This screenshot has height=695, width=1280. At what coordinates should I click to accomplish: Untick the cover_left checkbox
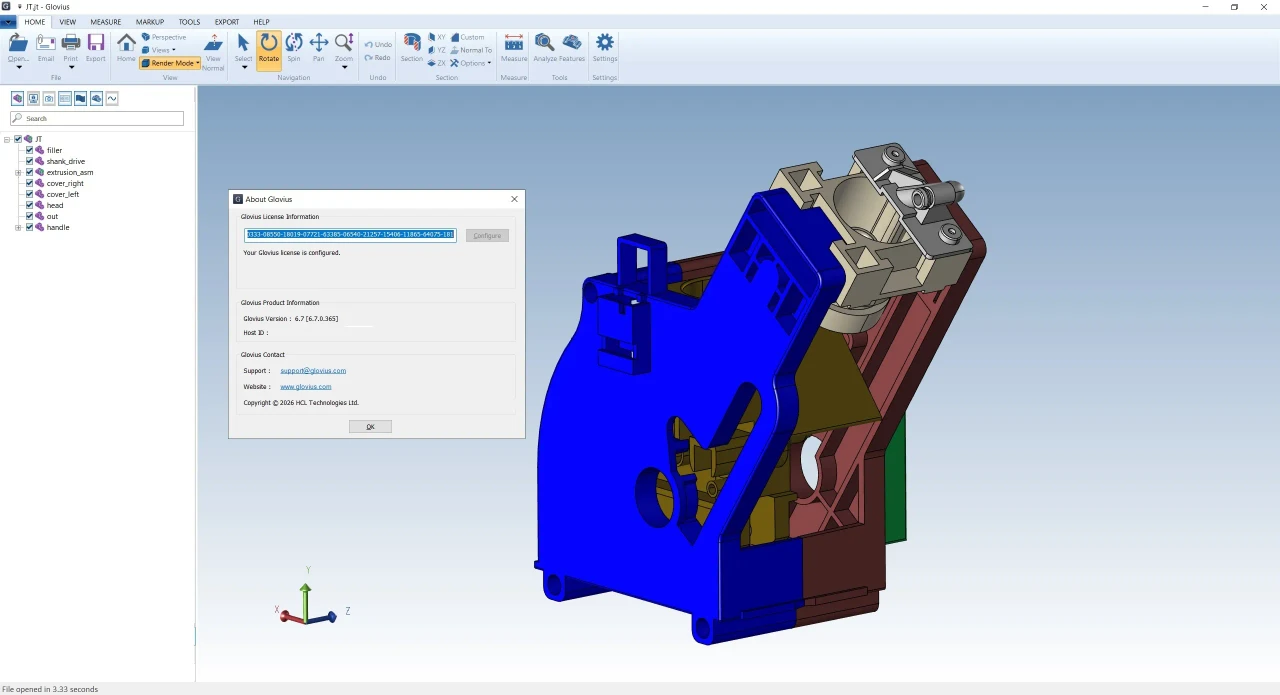coord(29,194)
